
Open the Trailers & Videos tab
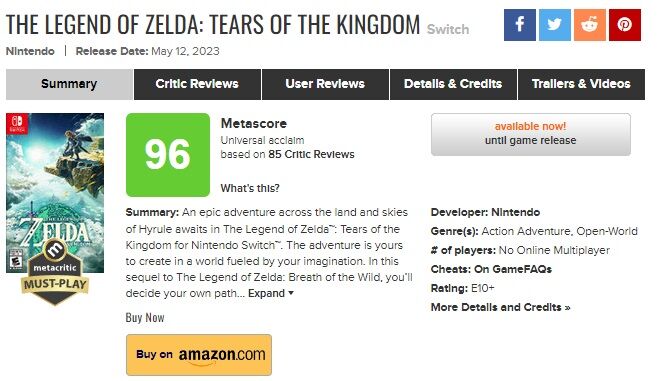[x=581, y=84]
